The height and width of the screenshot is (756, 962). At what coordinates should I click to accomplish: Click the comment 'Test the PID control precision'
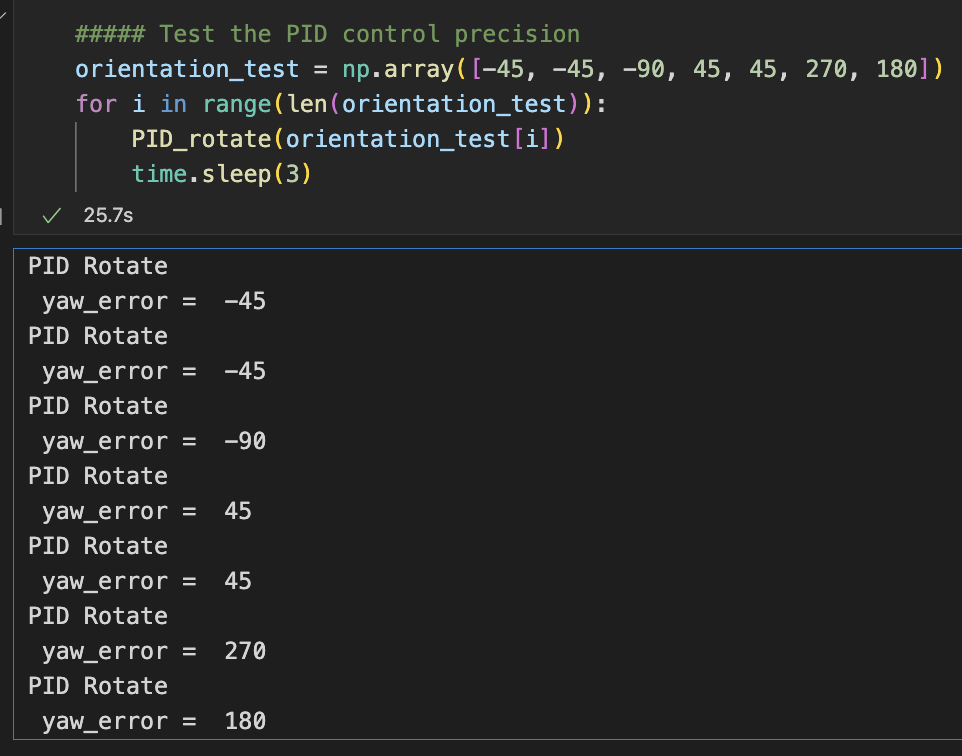[x=327, y=34]
